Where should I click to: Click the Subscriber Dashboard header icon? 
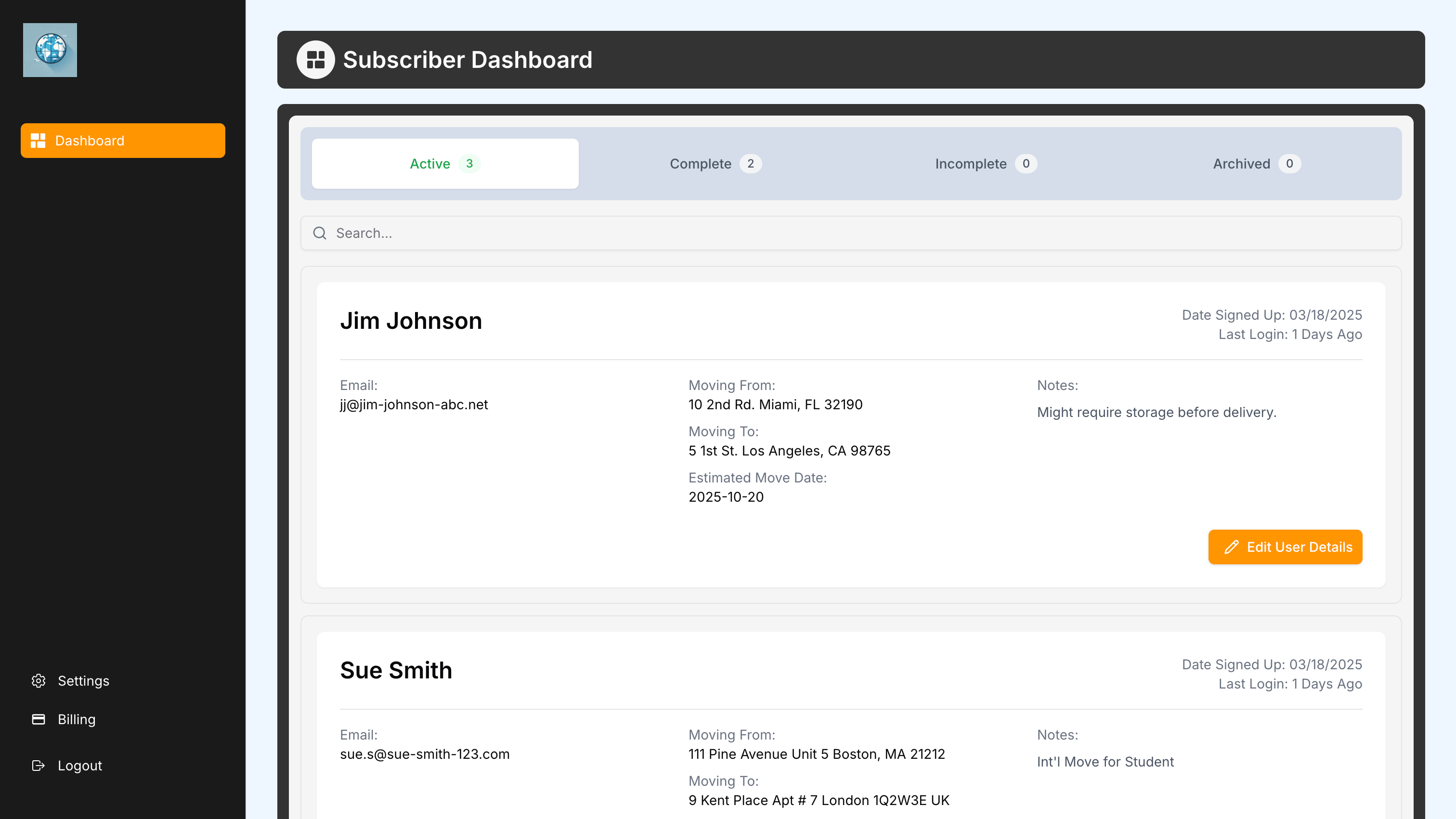pos(315,59)
